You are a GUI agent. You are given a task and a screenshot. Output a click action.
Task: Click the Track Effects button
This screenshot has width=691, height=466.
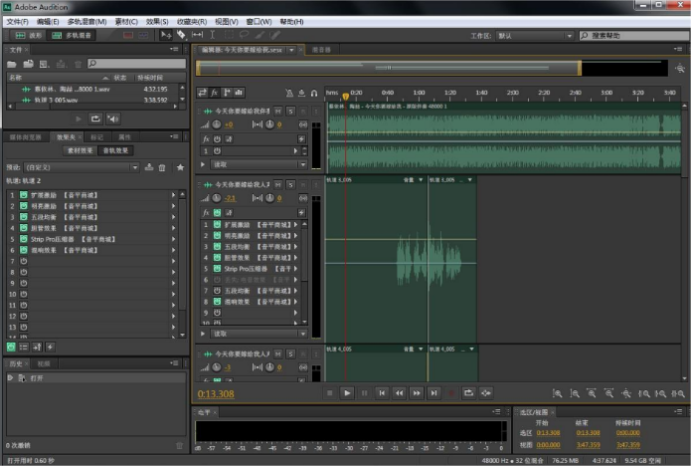pos(115,150)
